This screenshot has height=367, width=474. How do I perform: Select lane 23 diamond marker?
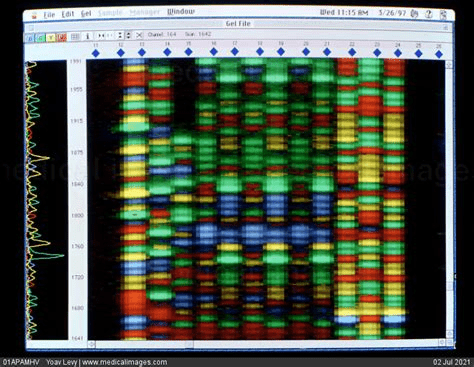(377, 52)
